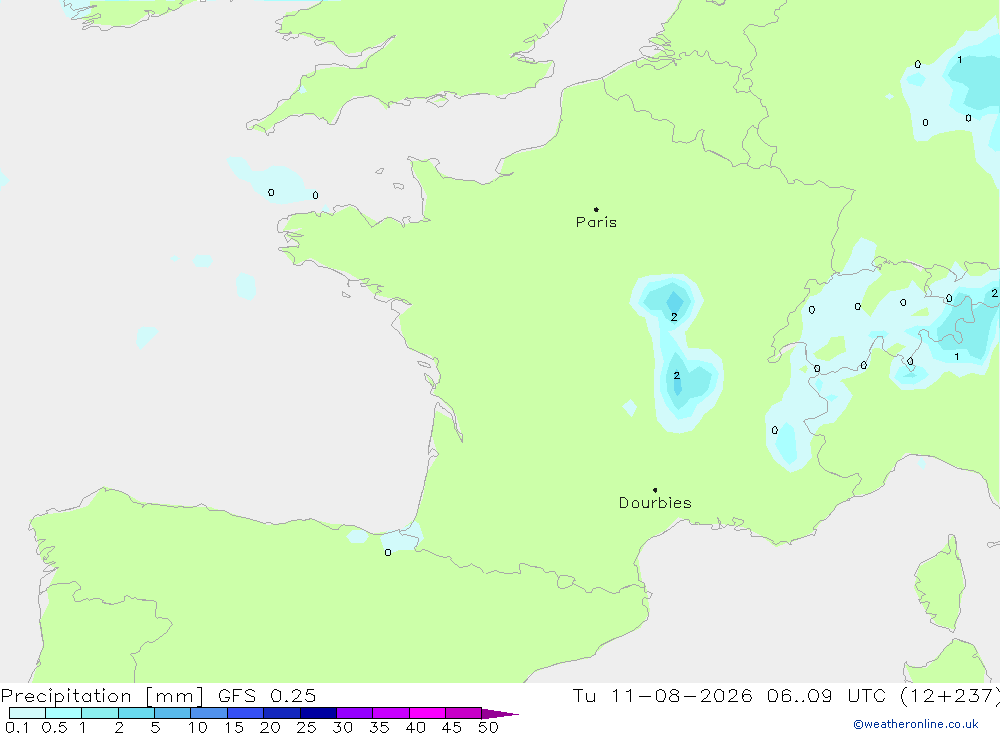
Task: Click the legend value label 25
Action: (306, 727)
